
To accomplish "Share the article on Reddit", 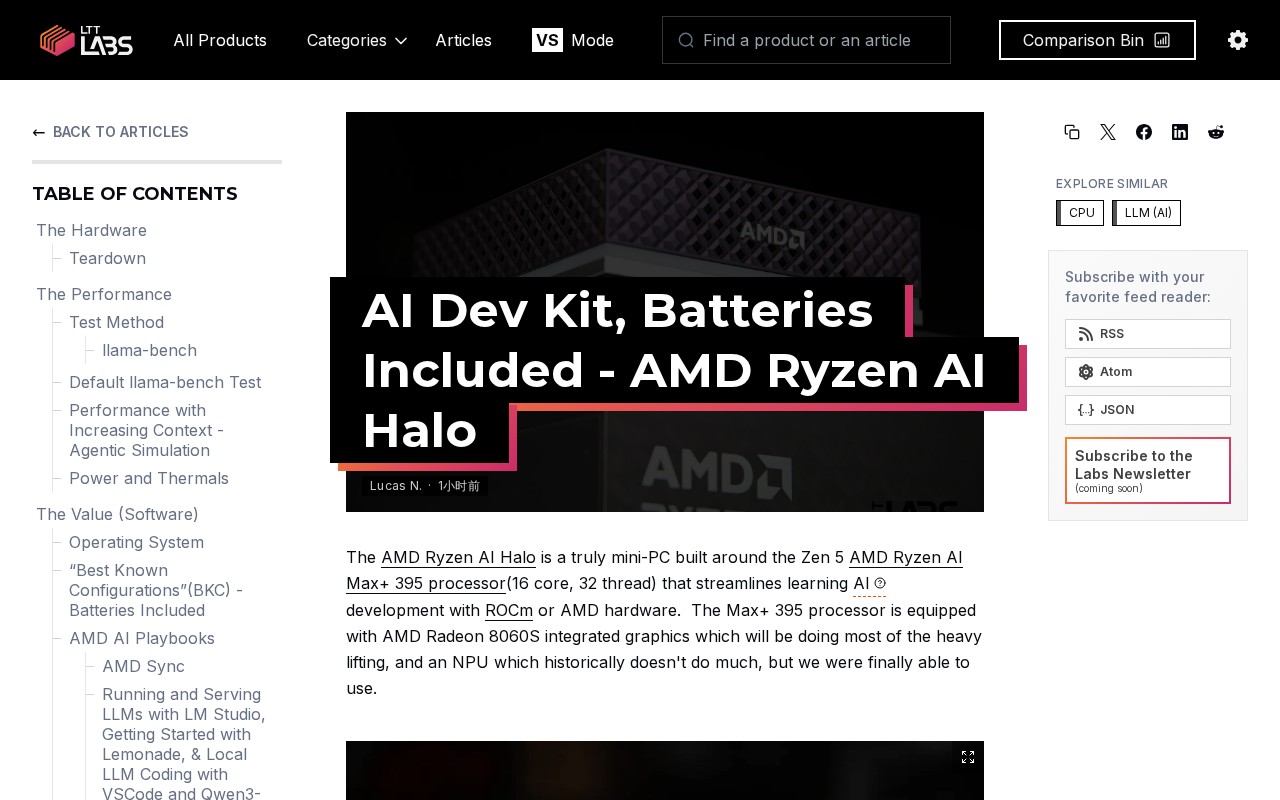I will click(x=1216, y=132).
